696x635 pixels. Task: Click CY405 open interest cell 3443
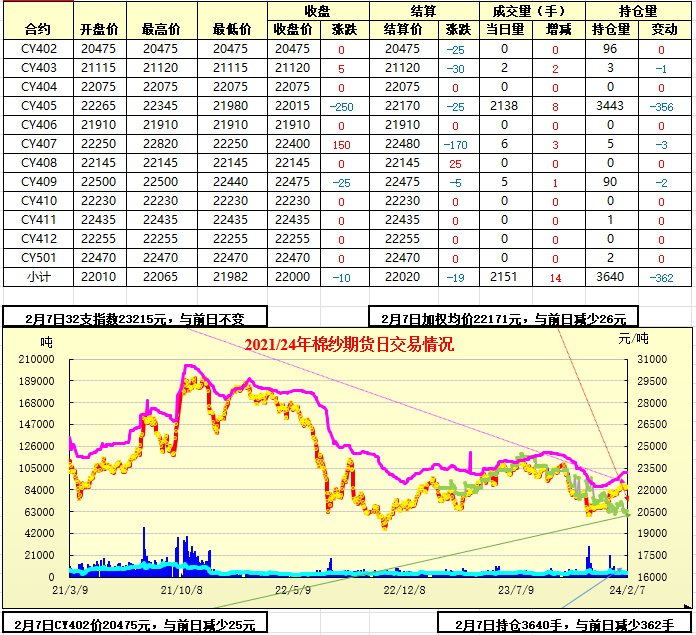tap(609, 106)
